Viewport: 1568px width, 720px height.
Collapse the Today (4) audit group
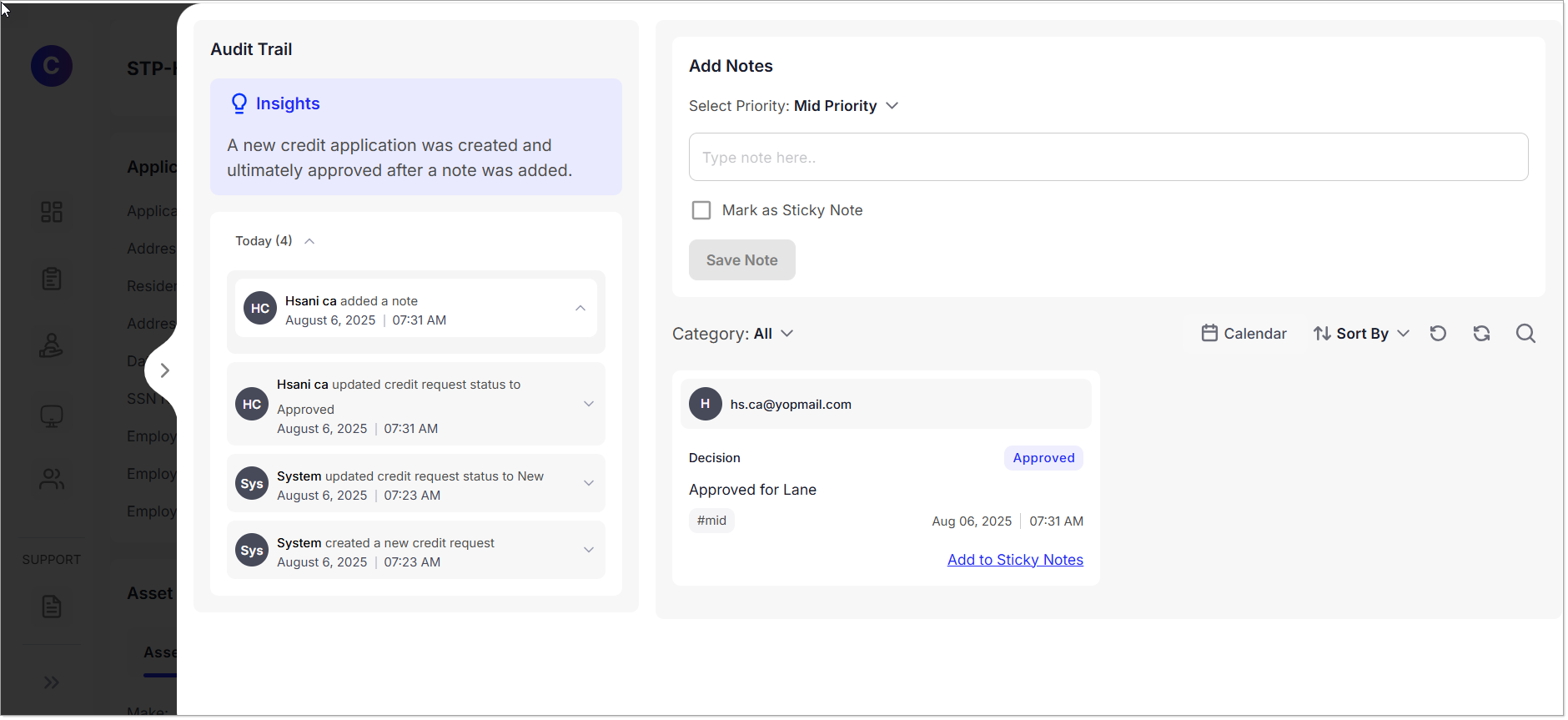click(x=309, y=241)
